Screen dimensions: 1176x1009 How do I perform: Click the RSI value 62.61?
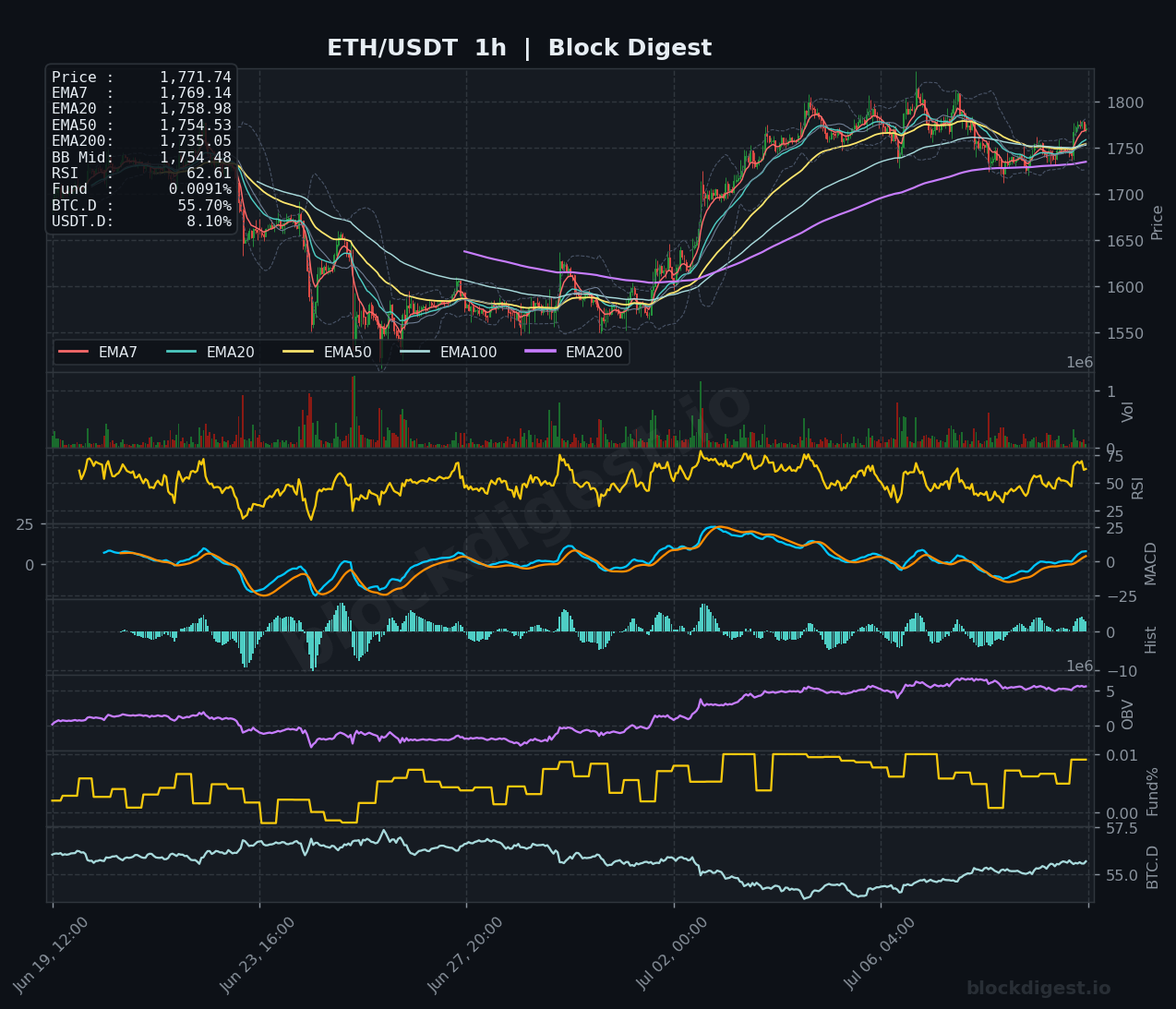[210, 174]
